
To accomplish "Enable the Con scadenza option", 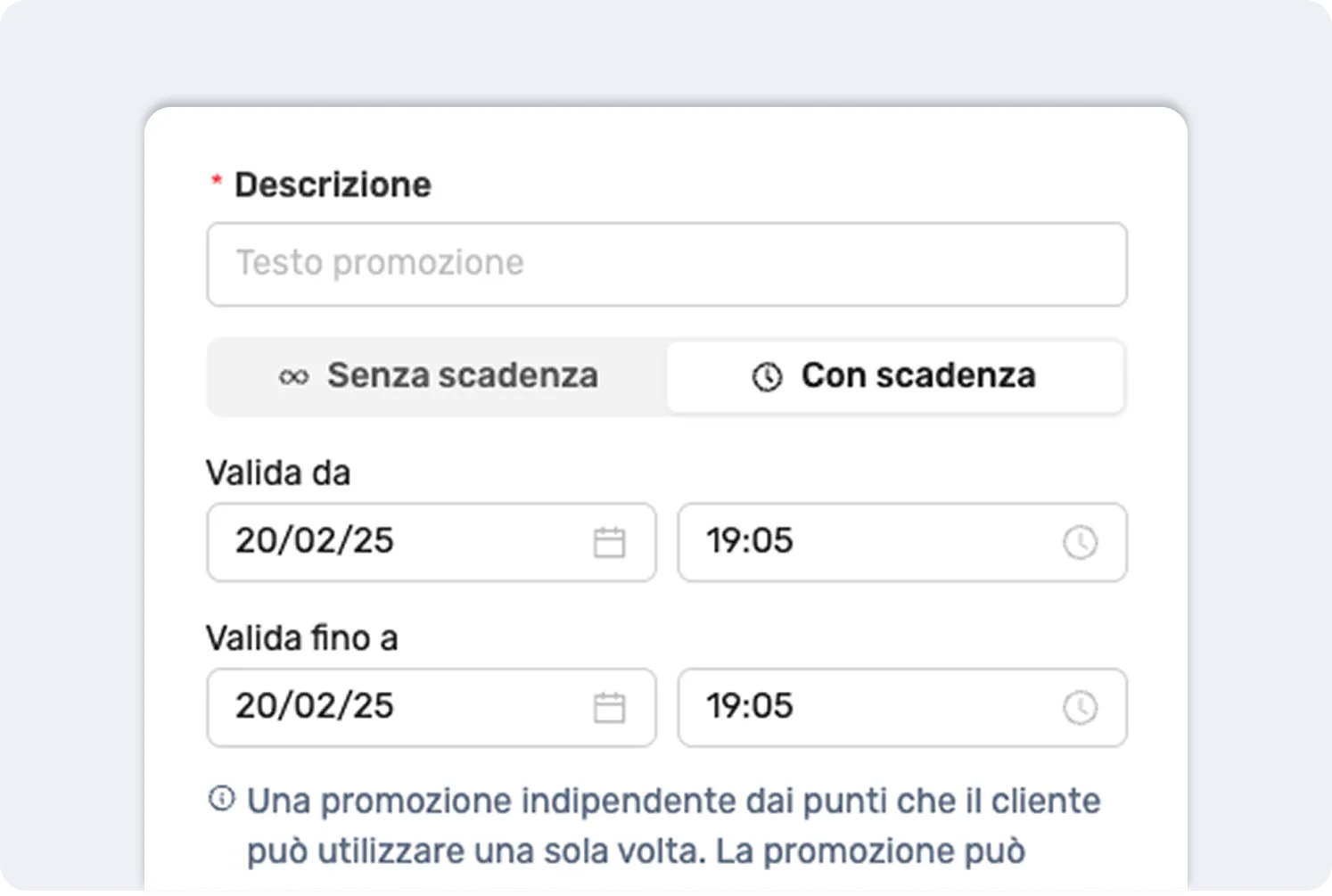I will click(895, 375).
